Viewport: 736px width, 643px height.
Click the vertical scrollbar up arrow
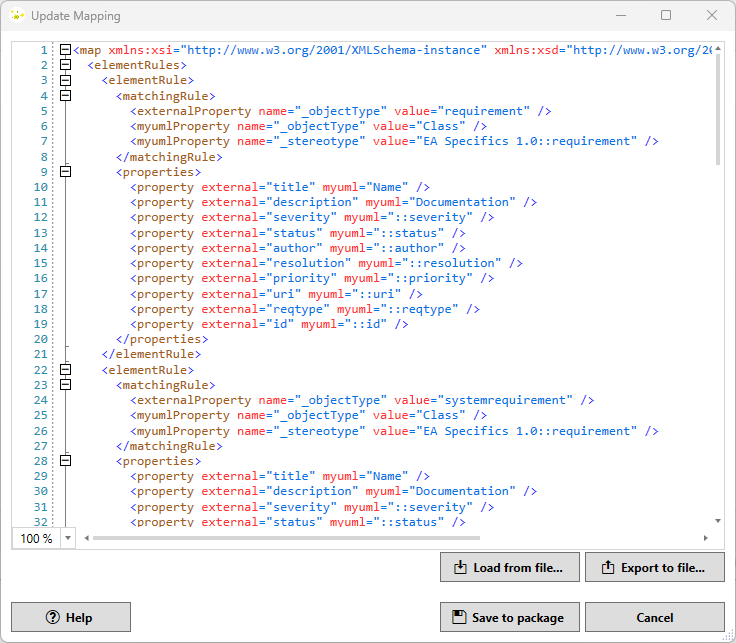[x=718, y=48]
